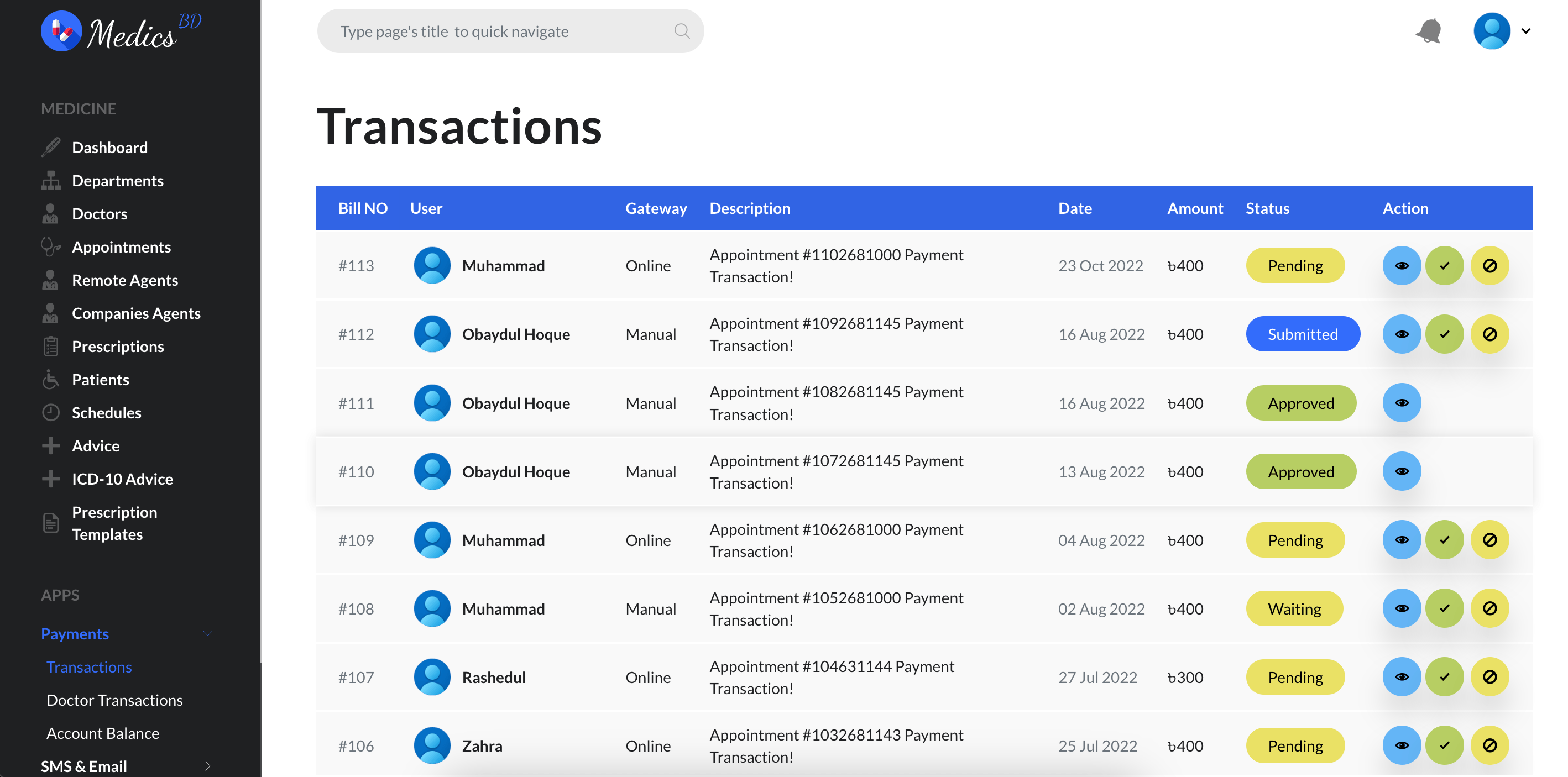View transaction #106 by Zahra
1568x777 pixels.
click(x=1402, y=746)
